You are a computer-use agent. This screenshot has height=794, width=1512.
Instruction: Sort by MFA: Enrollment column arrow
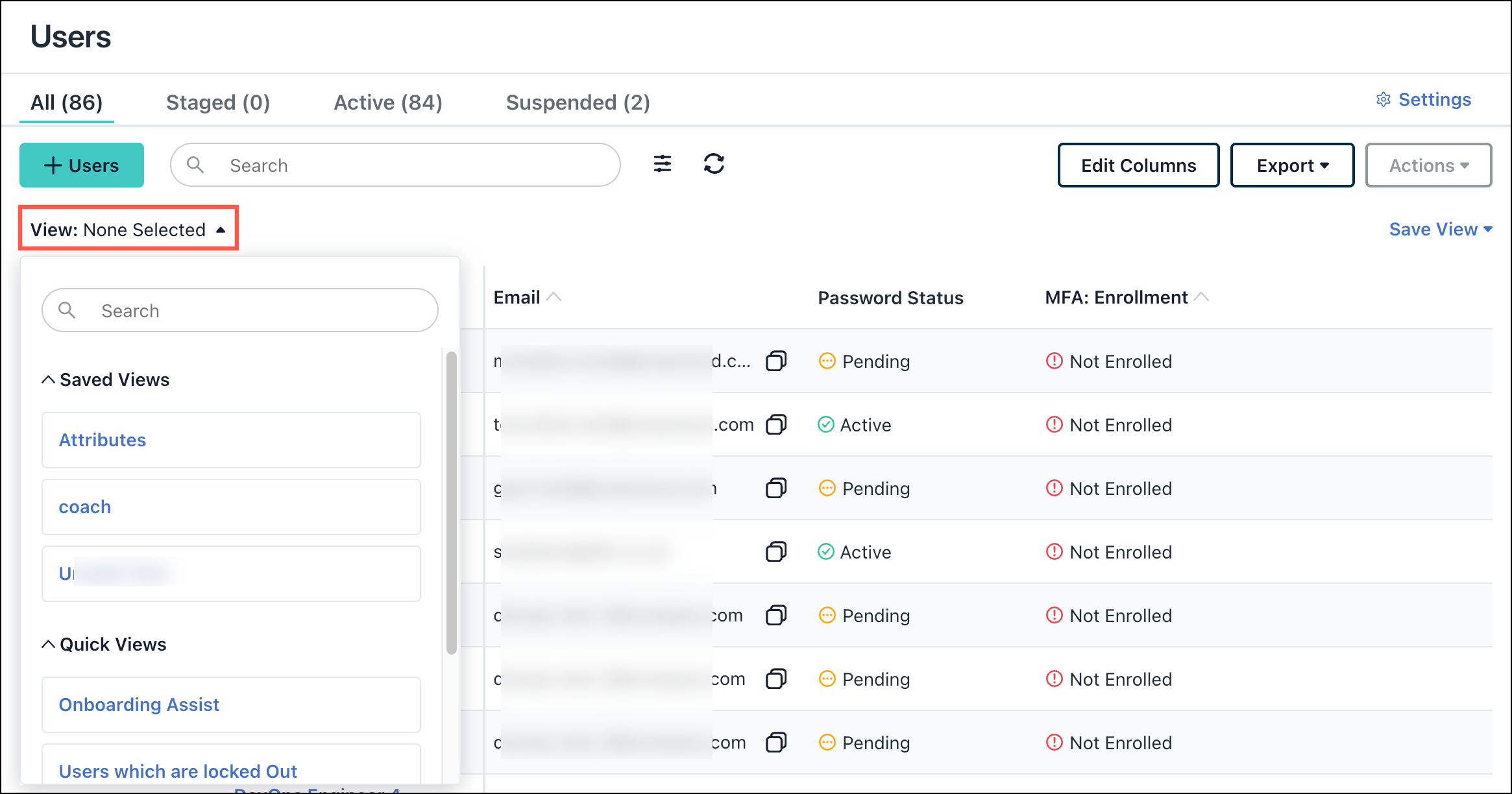click(x=1201, y=297)
